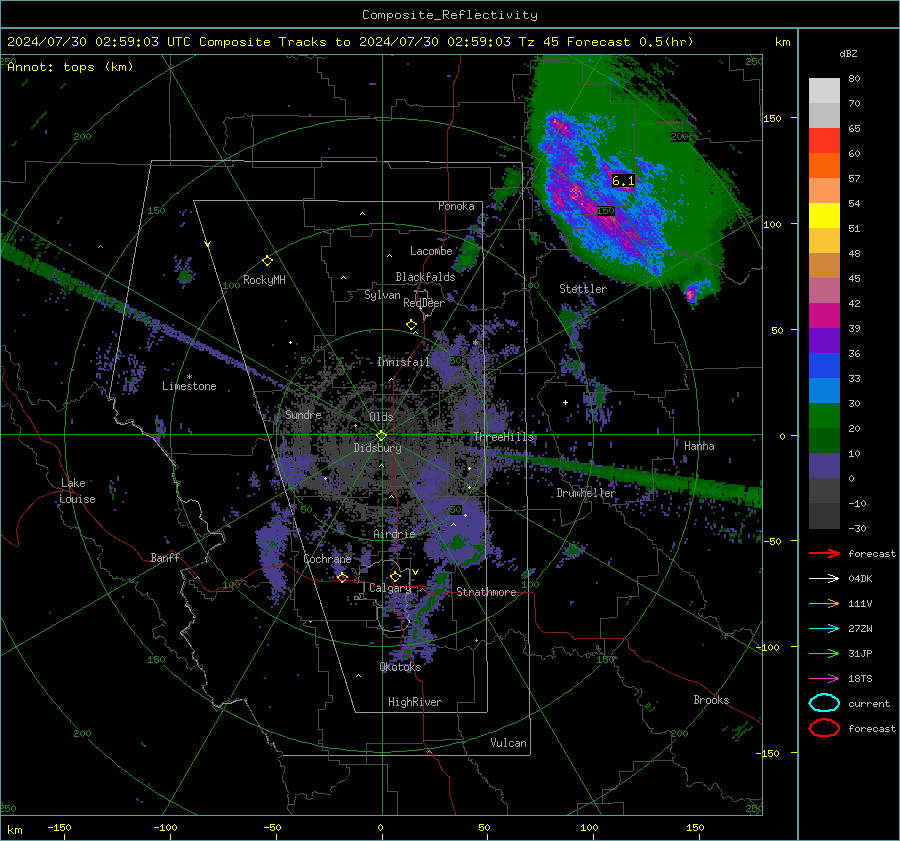The height and width of the screenshot is (841, 900).
Task: Click the Composite_Reflectivity title
Action: (450, 15)
